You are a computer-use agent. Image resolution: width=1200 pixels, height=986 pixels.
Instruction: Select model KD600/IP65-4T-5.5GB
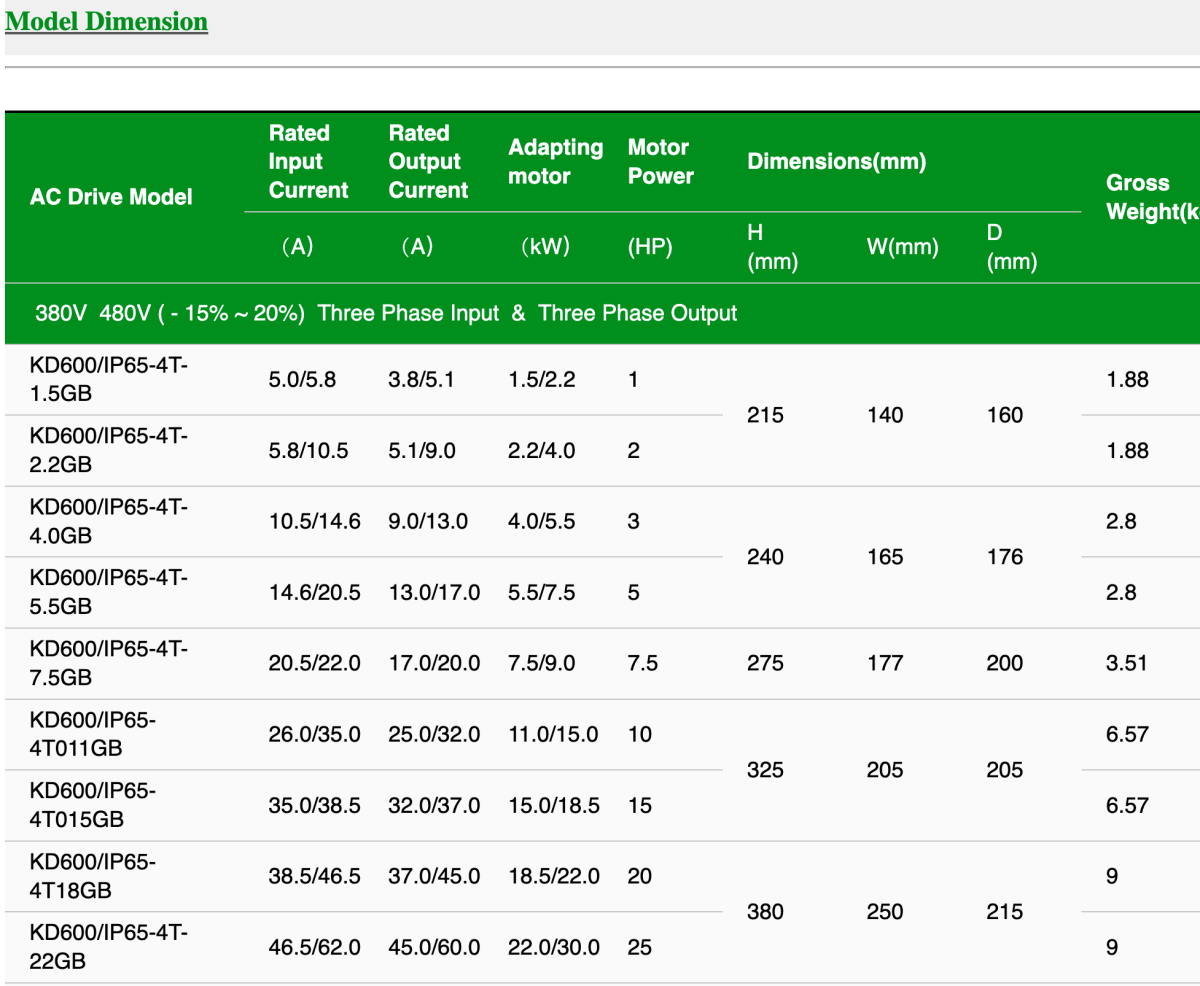pos(109,593)
